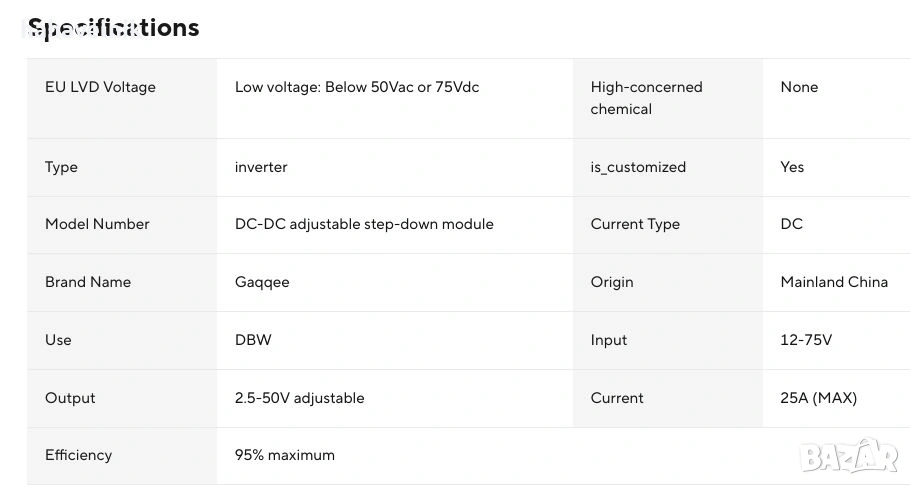The width and height of the screenshot is (910, 485).
Task: Select the Current Type label cell
Action: click(x=635, y=224)
